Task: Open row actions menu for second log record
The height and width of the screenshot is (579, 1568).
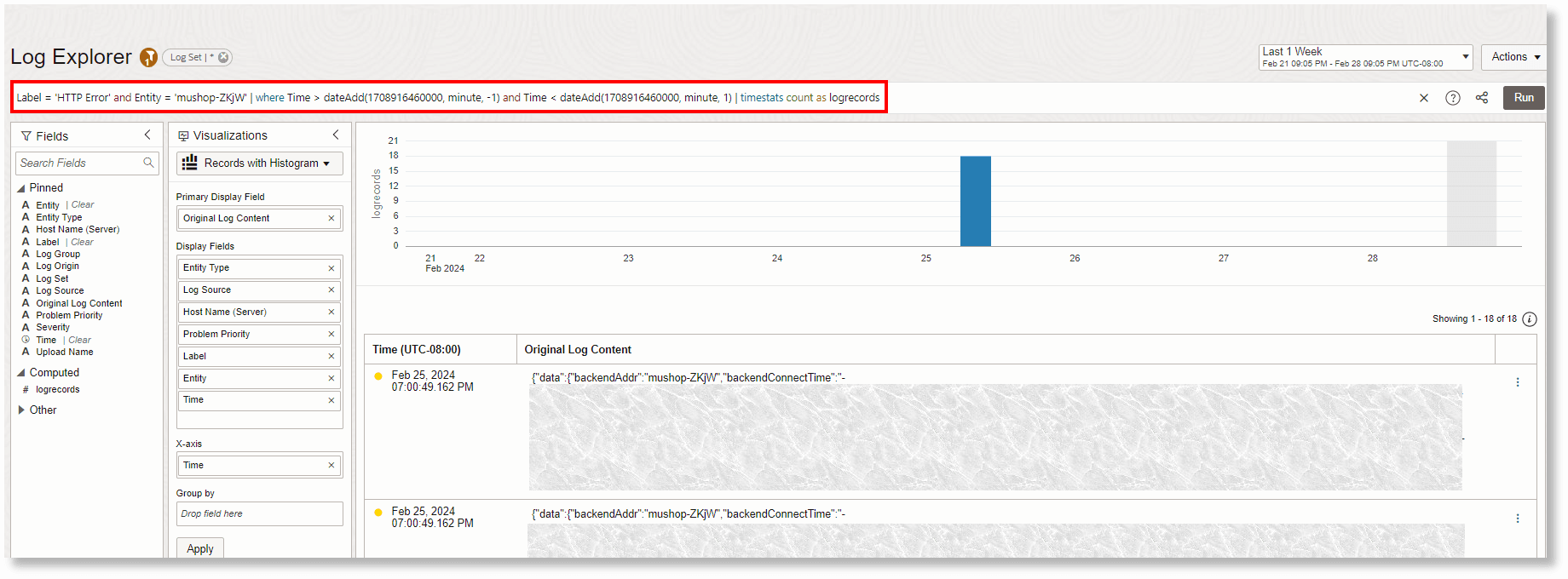Action: (x=1518, y=519)
